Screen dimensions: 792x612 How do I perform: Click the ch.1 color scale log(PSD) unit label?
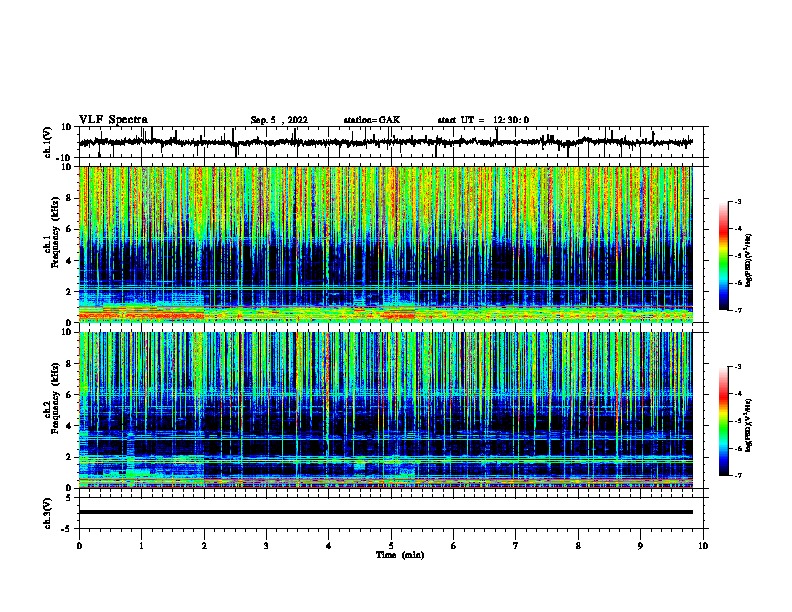pyautogui.click(x=748, y=260)
